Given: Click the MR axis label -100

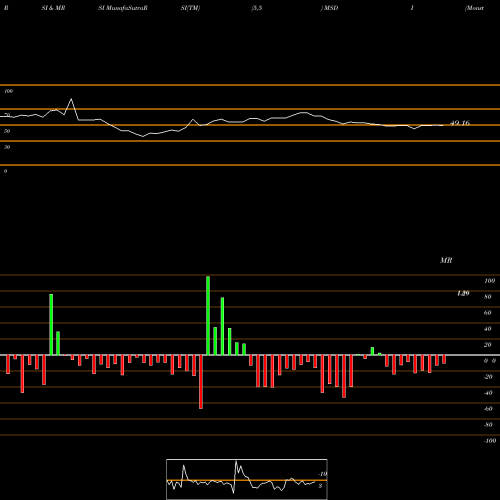Looking at the screenshot, I should click(x=490, y=441).
